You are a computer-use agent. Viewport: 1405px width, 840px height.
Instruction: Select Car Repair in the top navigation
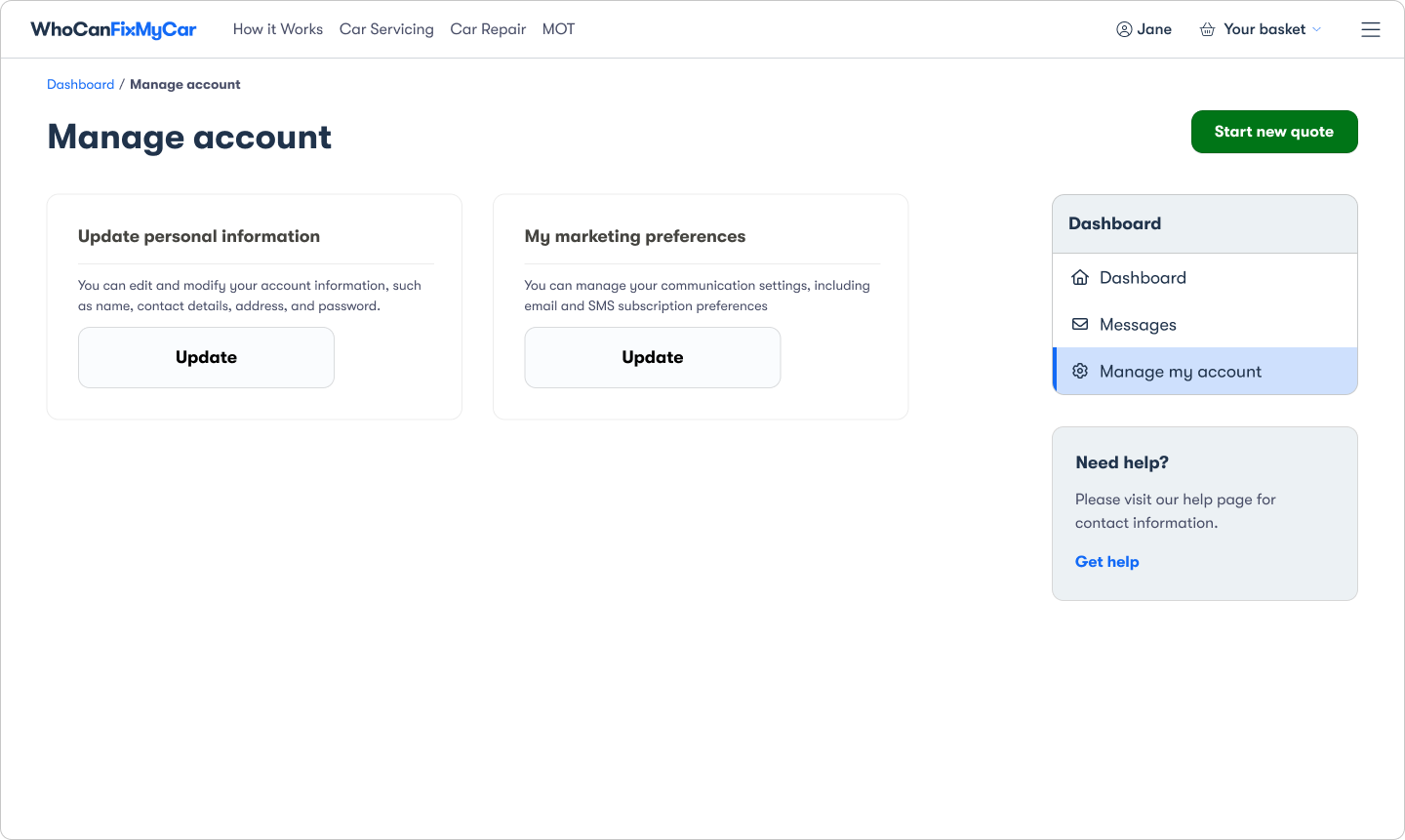pos(488,29)
